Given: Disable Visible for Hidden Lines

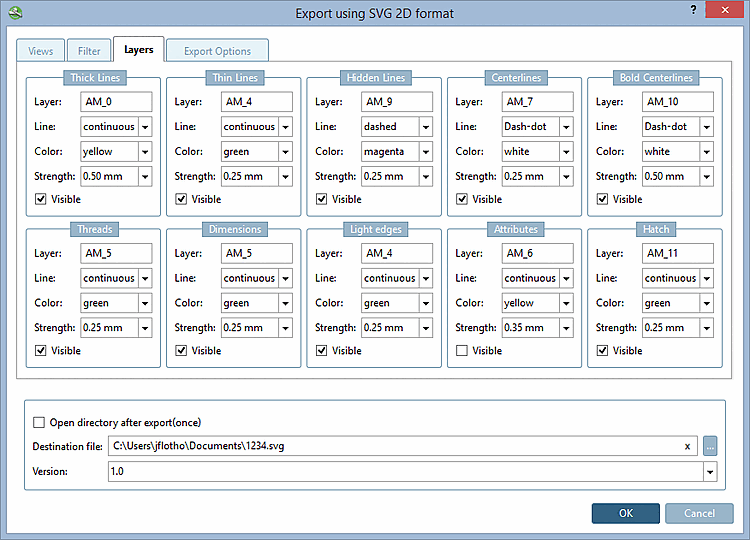Looking at the screenshot, I should (322, 199).
